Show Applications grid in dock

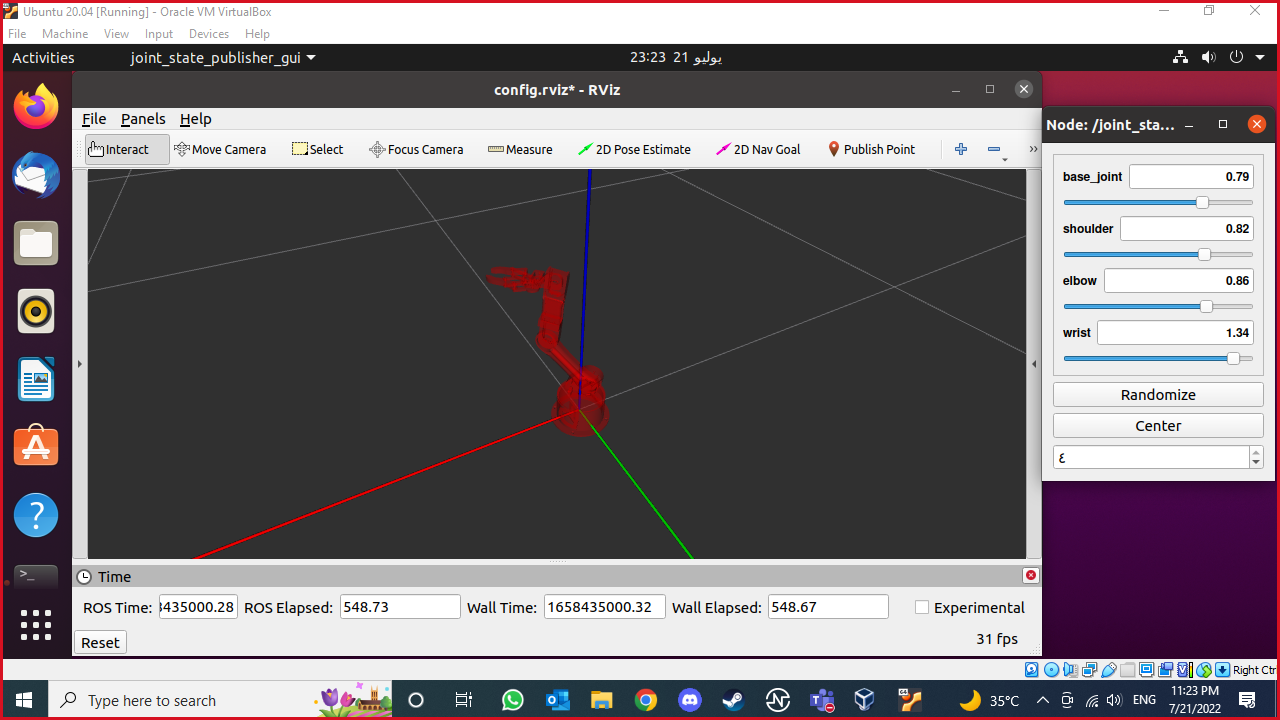tap(36, 625)
